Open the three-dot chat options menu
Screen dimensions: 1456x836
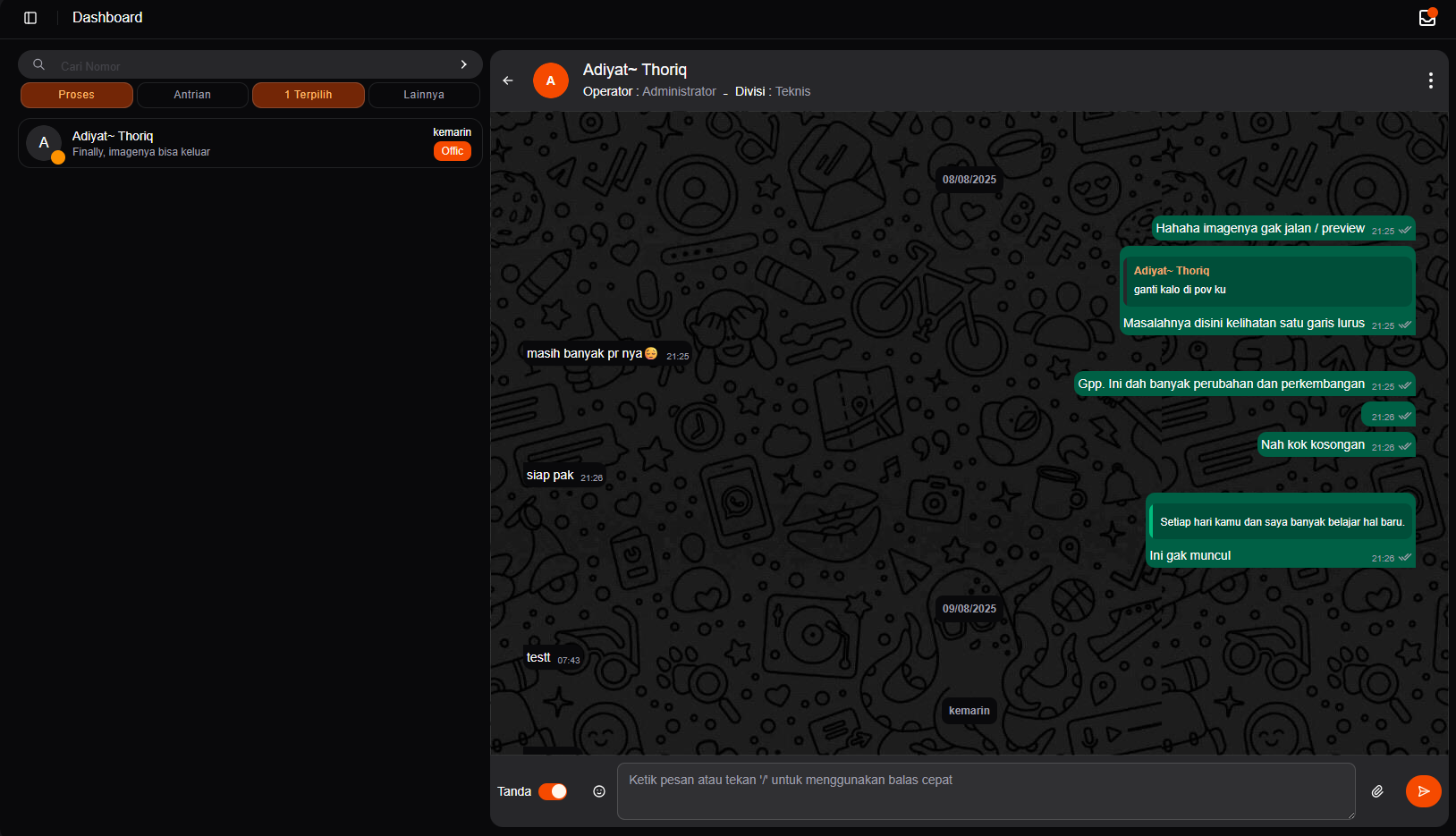tap(1431, 80)
